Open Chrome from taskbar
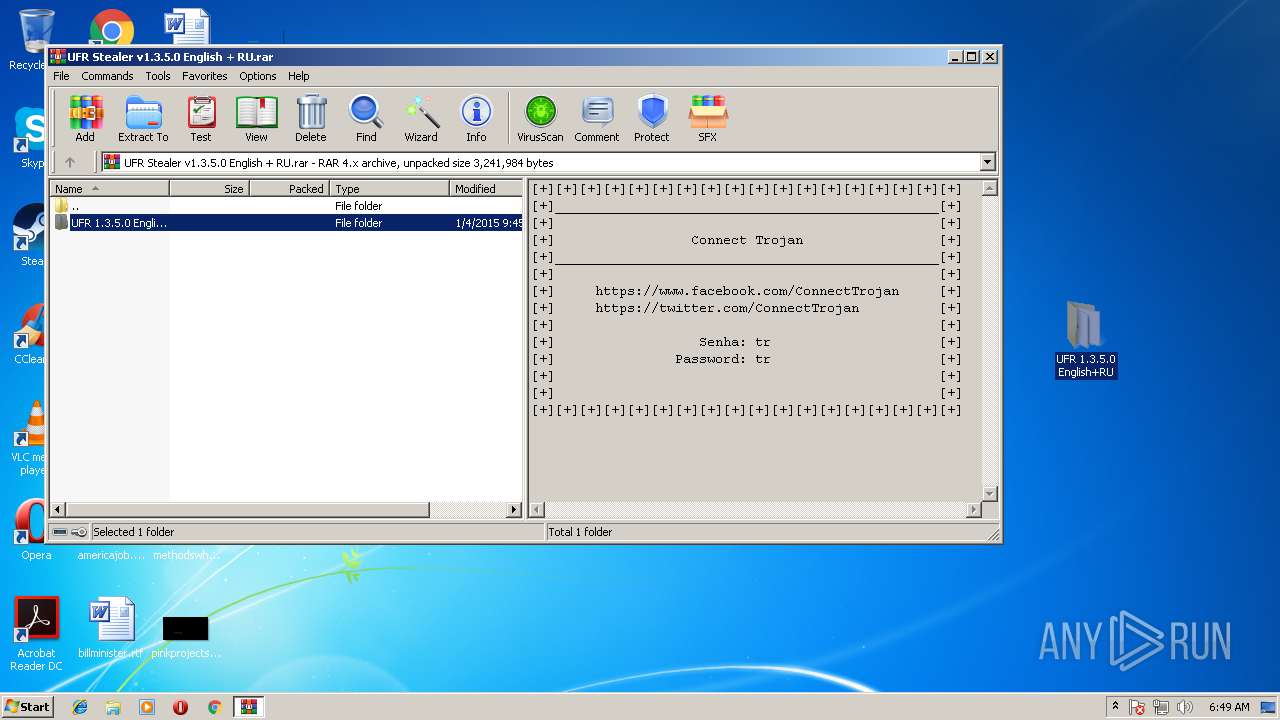This screenshot has height=720, width=1280. [214, 707]
